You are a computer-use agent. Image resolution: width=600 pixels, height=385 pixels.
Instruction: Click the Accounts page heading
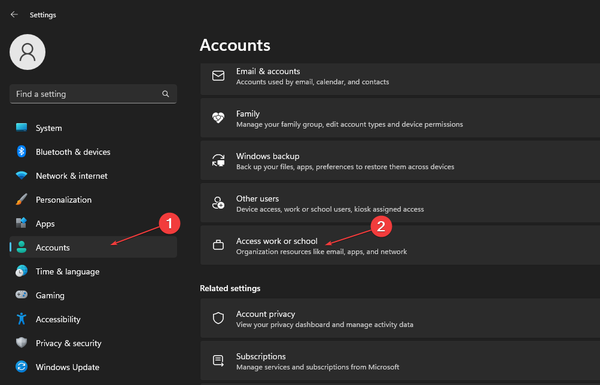pos(235,45)
